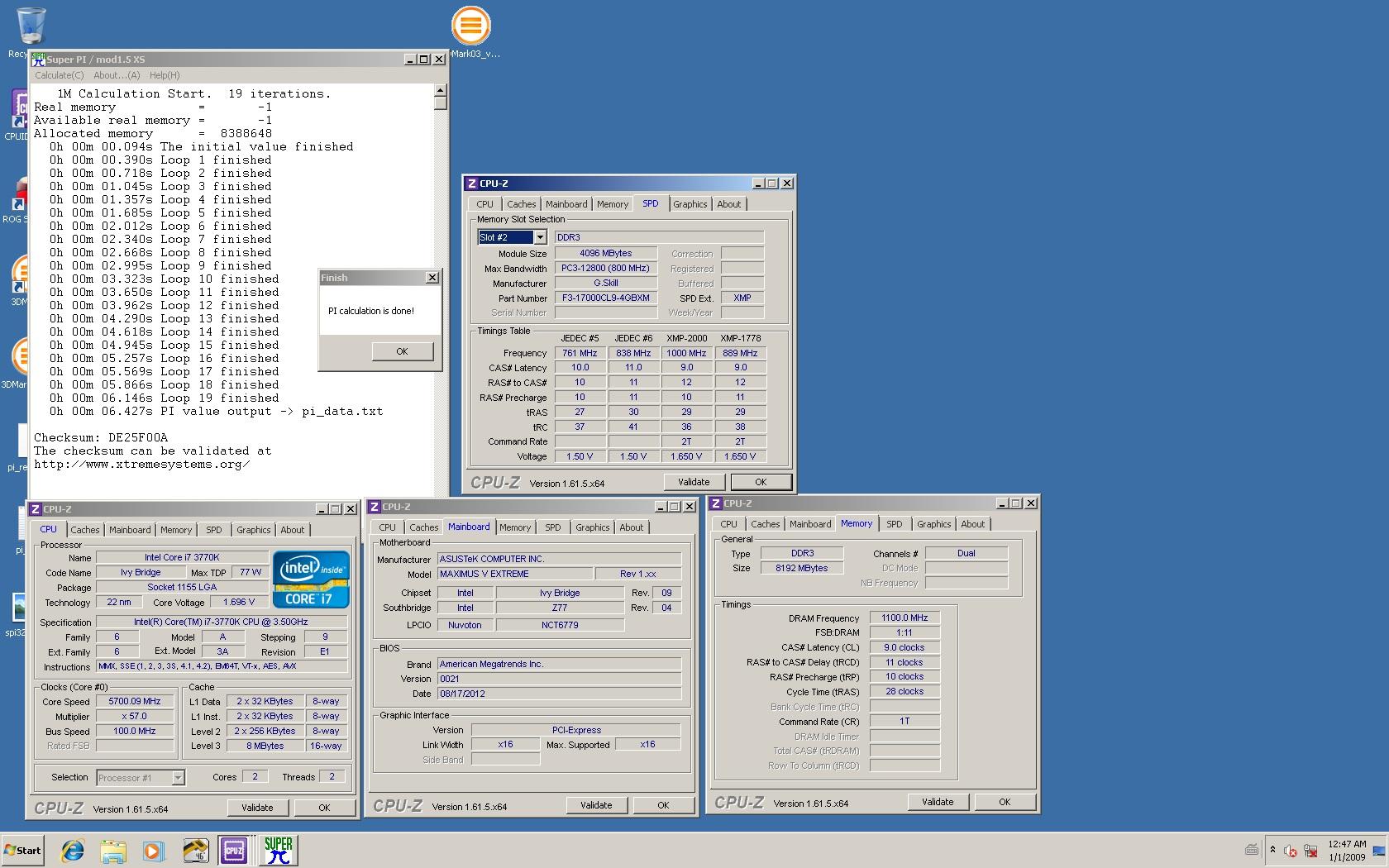Screen dimensions: 1389x868
Task: Open the Slot #2 memory slot dropdown
Action: tap(540, 237)
